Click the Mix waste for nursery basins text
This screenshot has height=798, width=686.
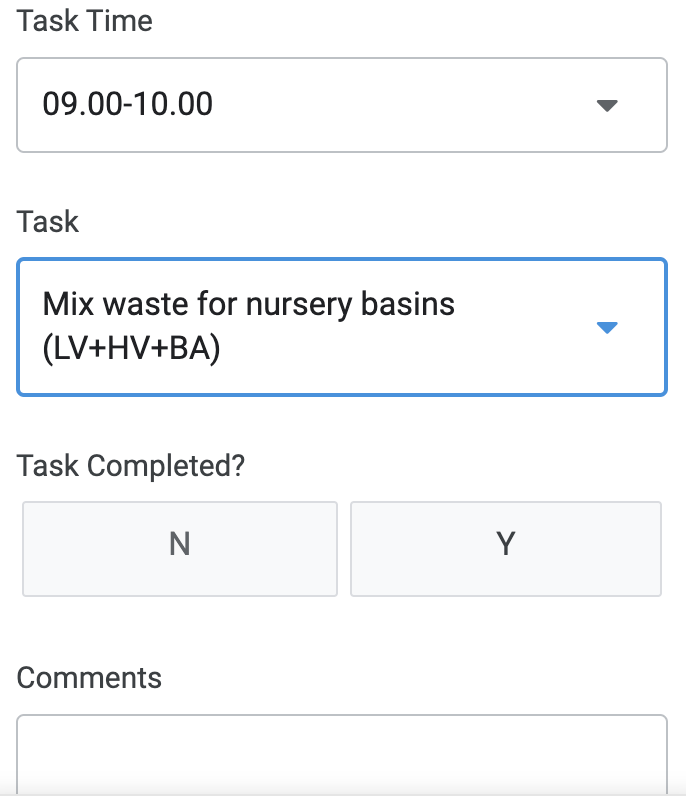click(x=248, y=304)
